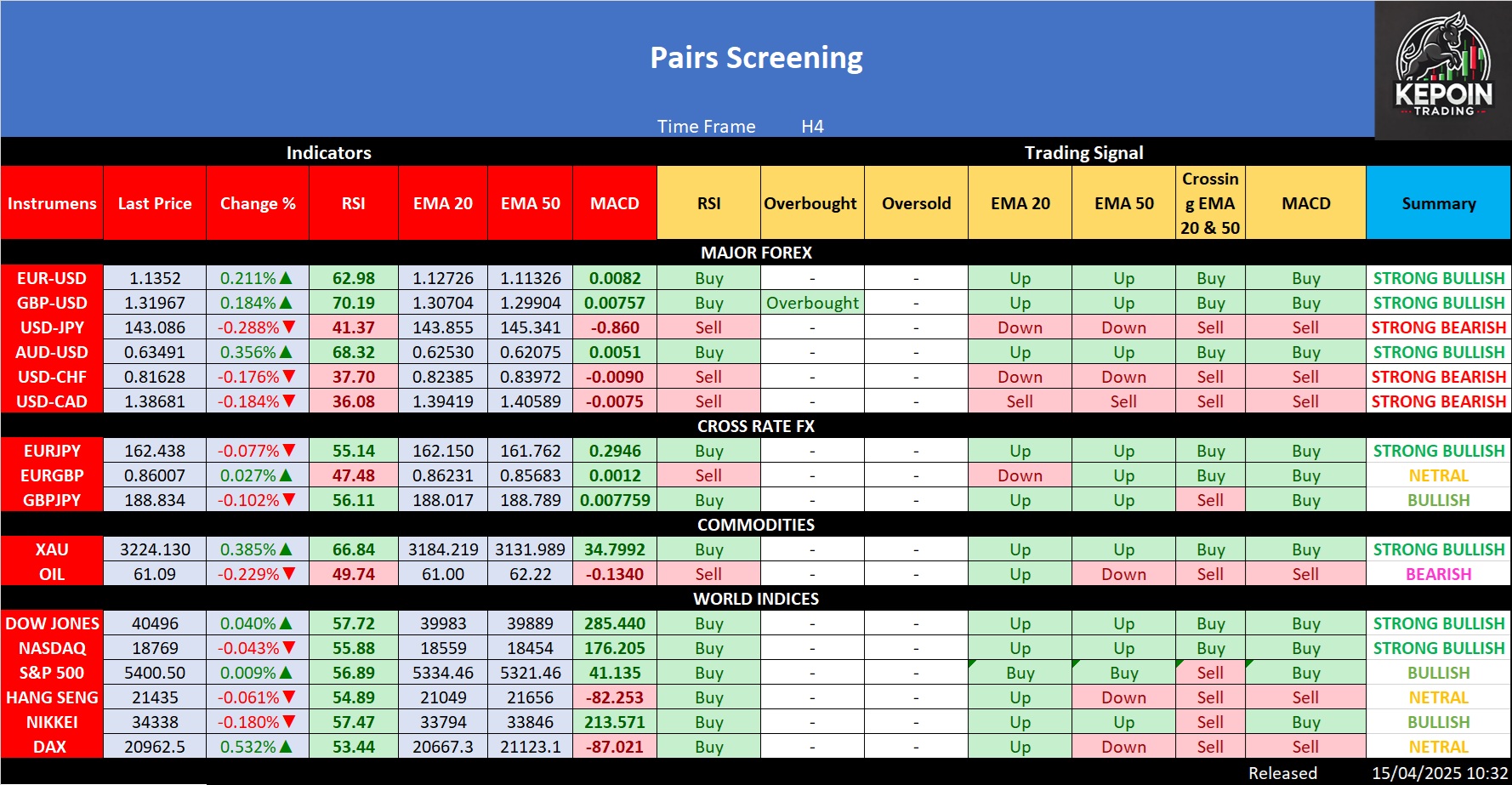This screenshot has height=785, width=1512.
Task: Click the Crossing EMA 20 & 50 header
Action: tap(1209, 203)
